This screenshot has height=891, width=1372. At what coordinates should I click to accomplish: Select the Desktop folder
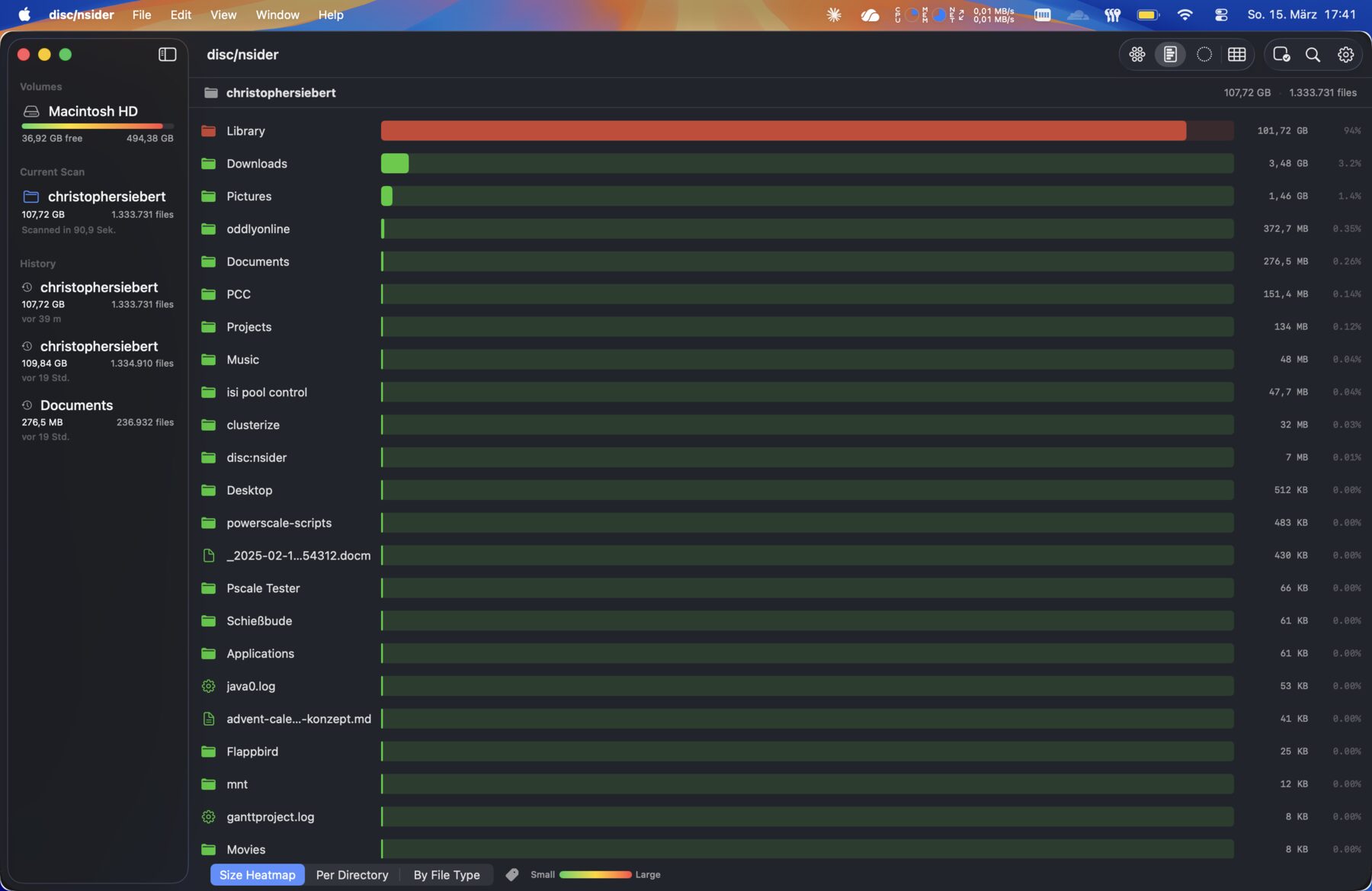[781, 491]
